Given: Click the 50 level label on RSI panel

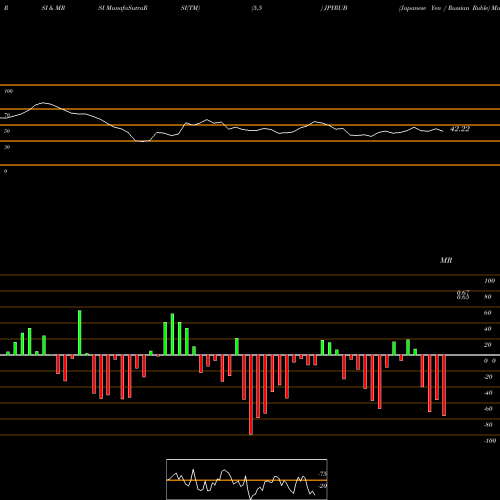Looking at the screenshot, I should (7, 131).
